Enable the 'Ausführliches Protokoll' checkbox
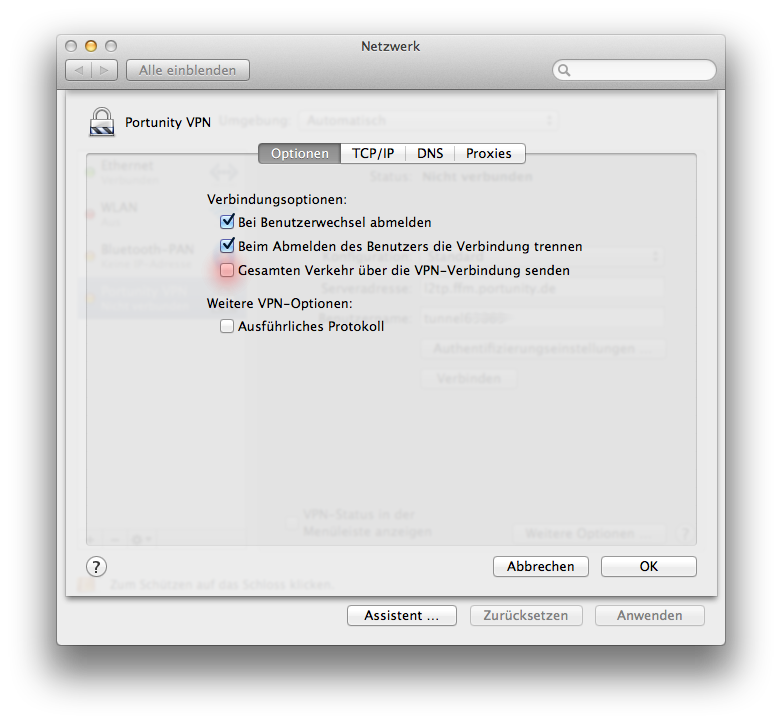This screenshot has height=724, width=782. 227,326
